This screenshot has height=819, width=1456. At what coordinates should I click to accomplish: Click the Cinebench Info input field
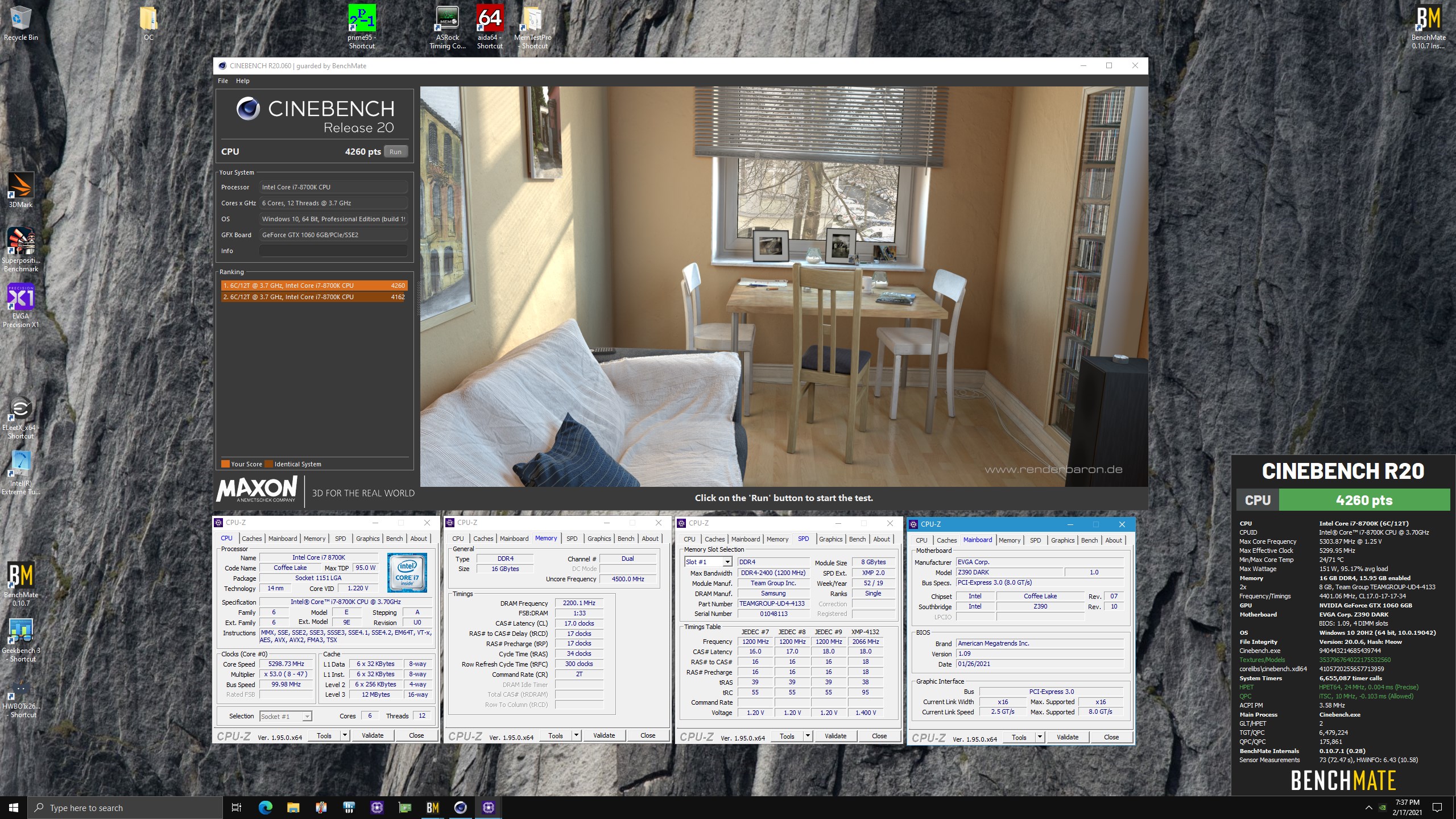(x=333, y=251)
